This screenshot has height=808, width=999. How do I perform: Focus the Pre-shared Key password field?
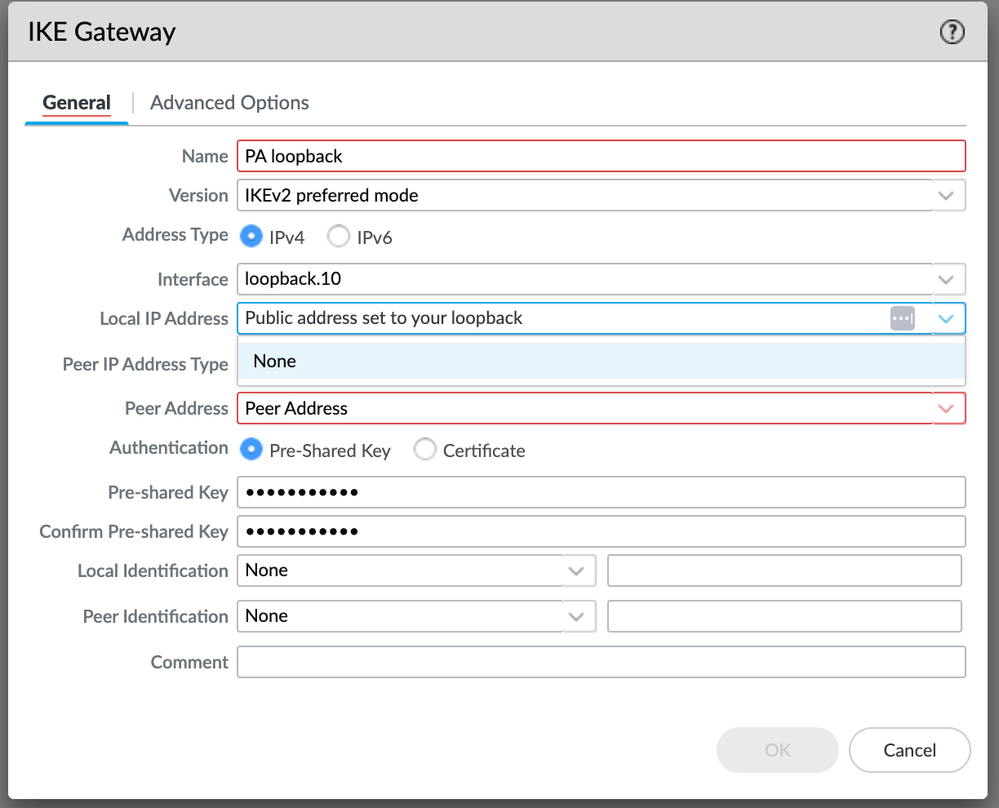600,492
